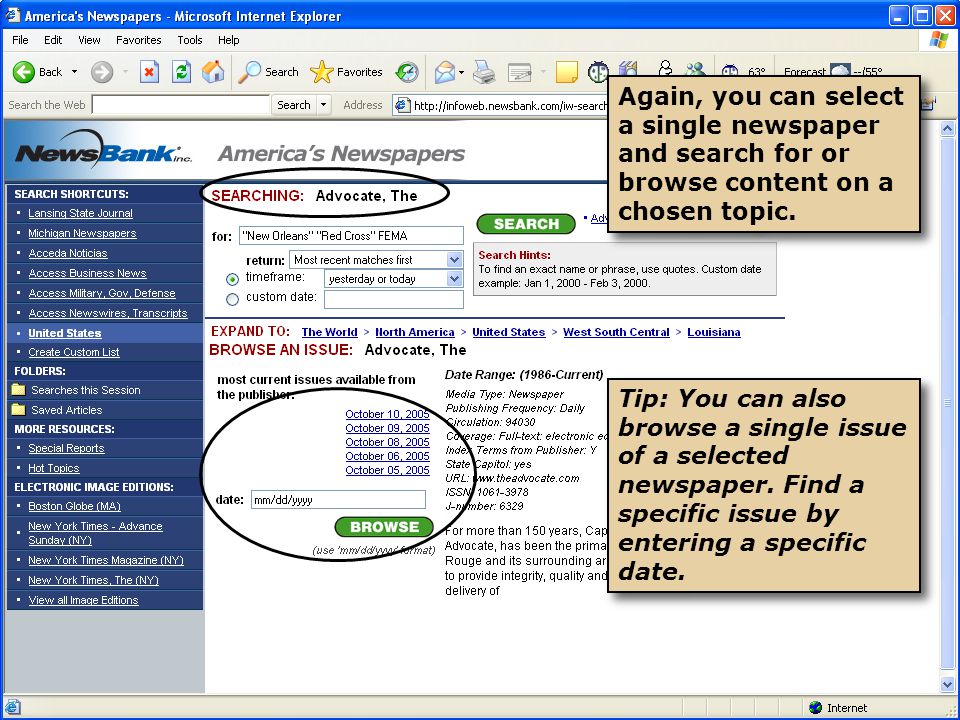Open the Help menu
The image size is (960, 720).
[228, 40]
